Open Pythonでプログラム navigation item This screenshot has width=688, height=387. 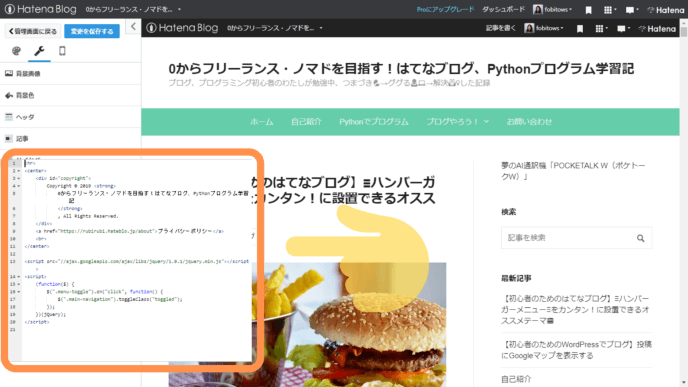[x=374, y=122]
